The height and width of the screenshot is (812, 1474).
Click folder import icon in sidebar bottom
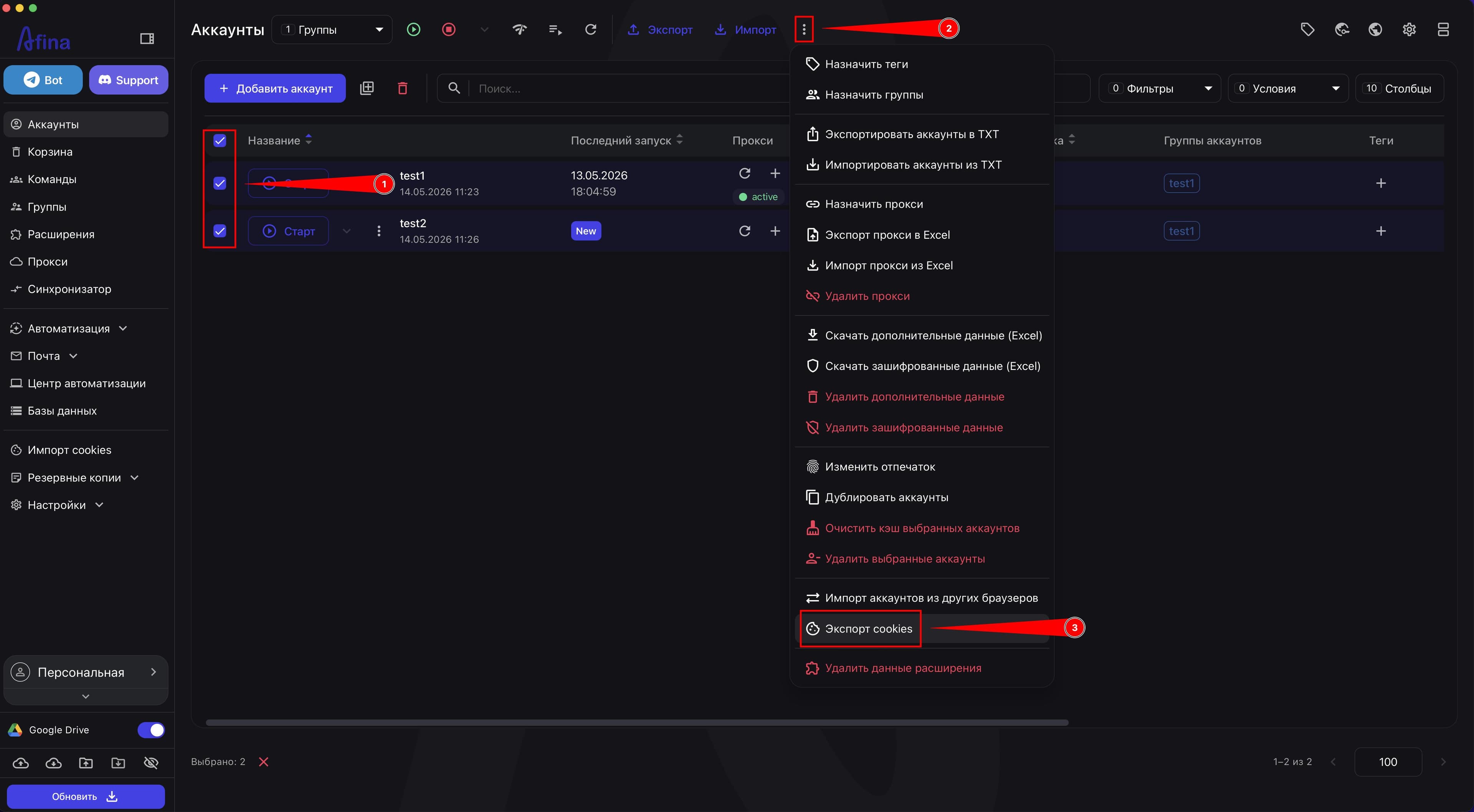coord(119,763)
